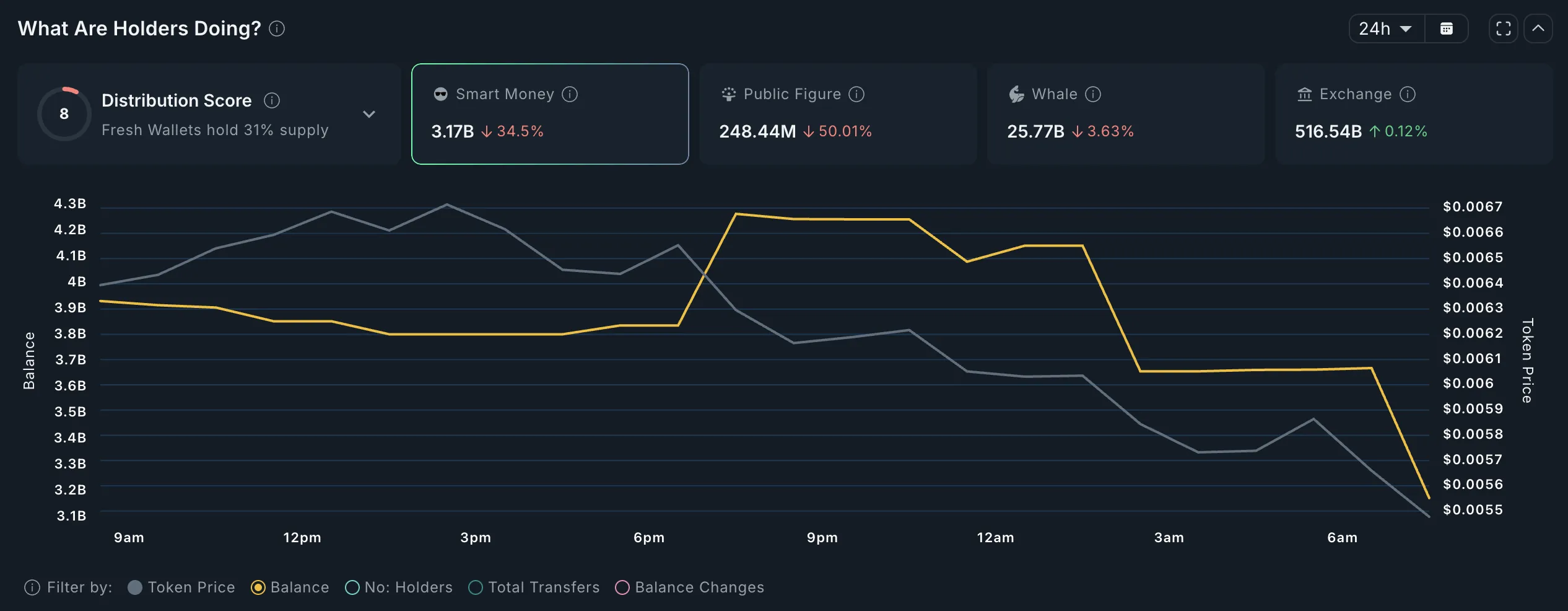Click the bank icon on the Exchange card
Viewport: 1568px width, 611px height.
[1304, 94]
